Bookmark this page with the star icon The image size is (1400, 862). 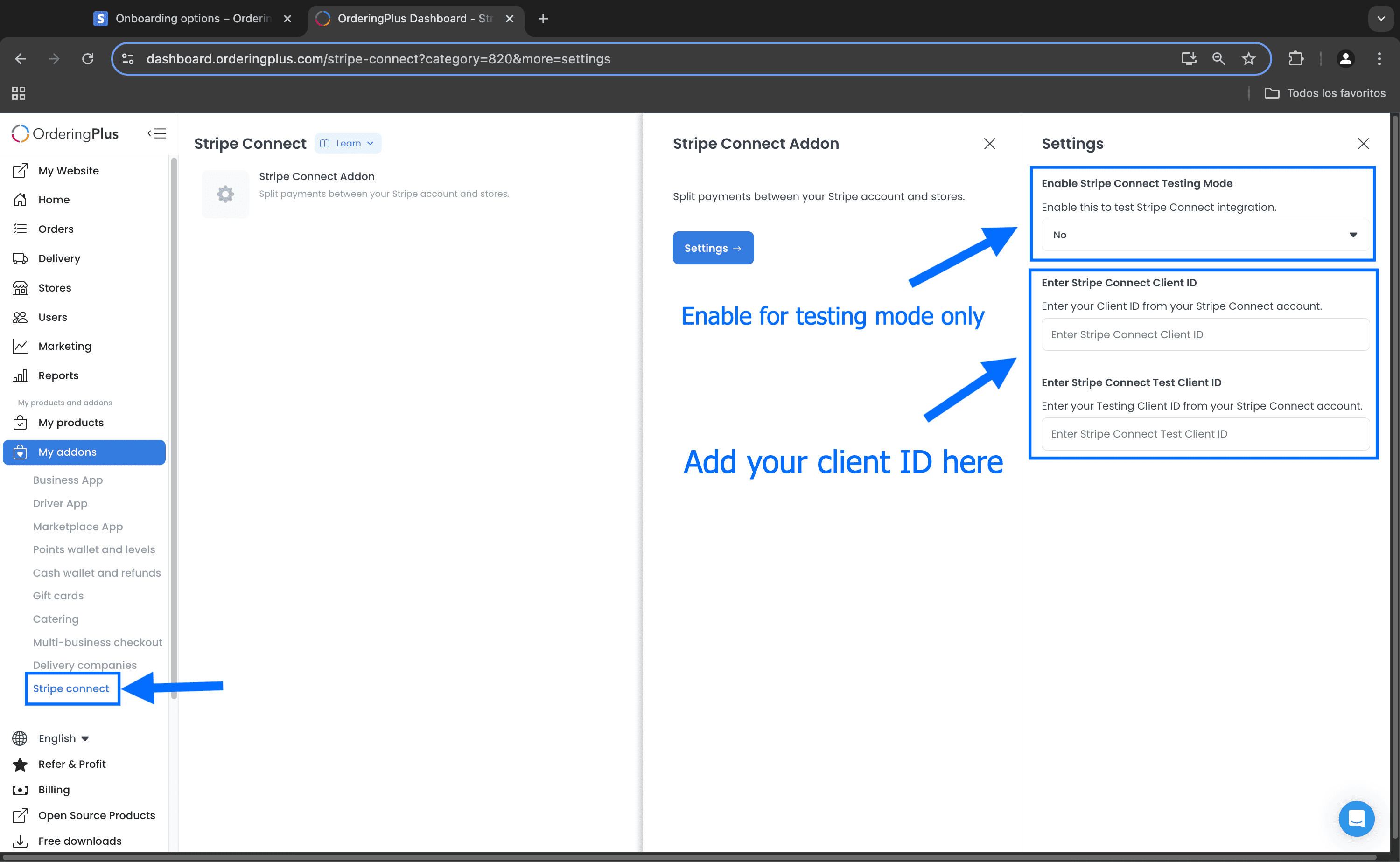(x=1249, y=59)
